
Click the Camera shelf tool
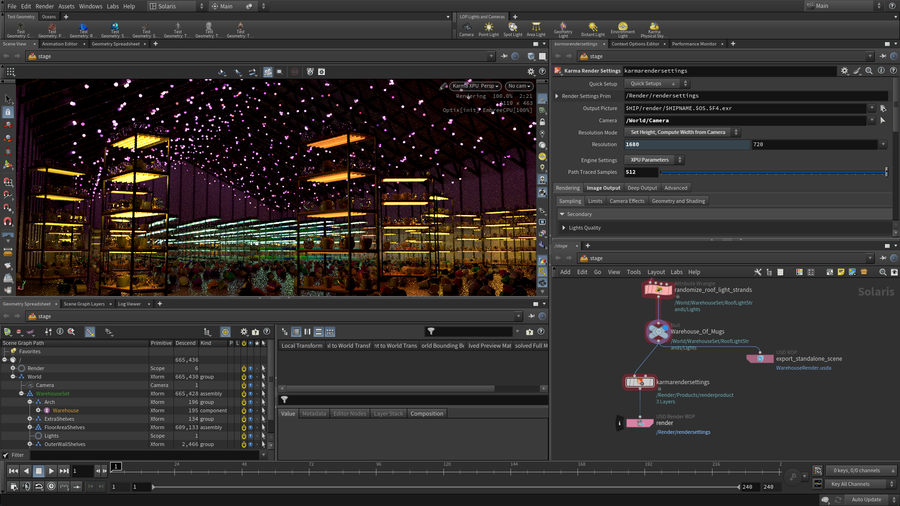(466, 29)
